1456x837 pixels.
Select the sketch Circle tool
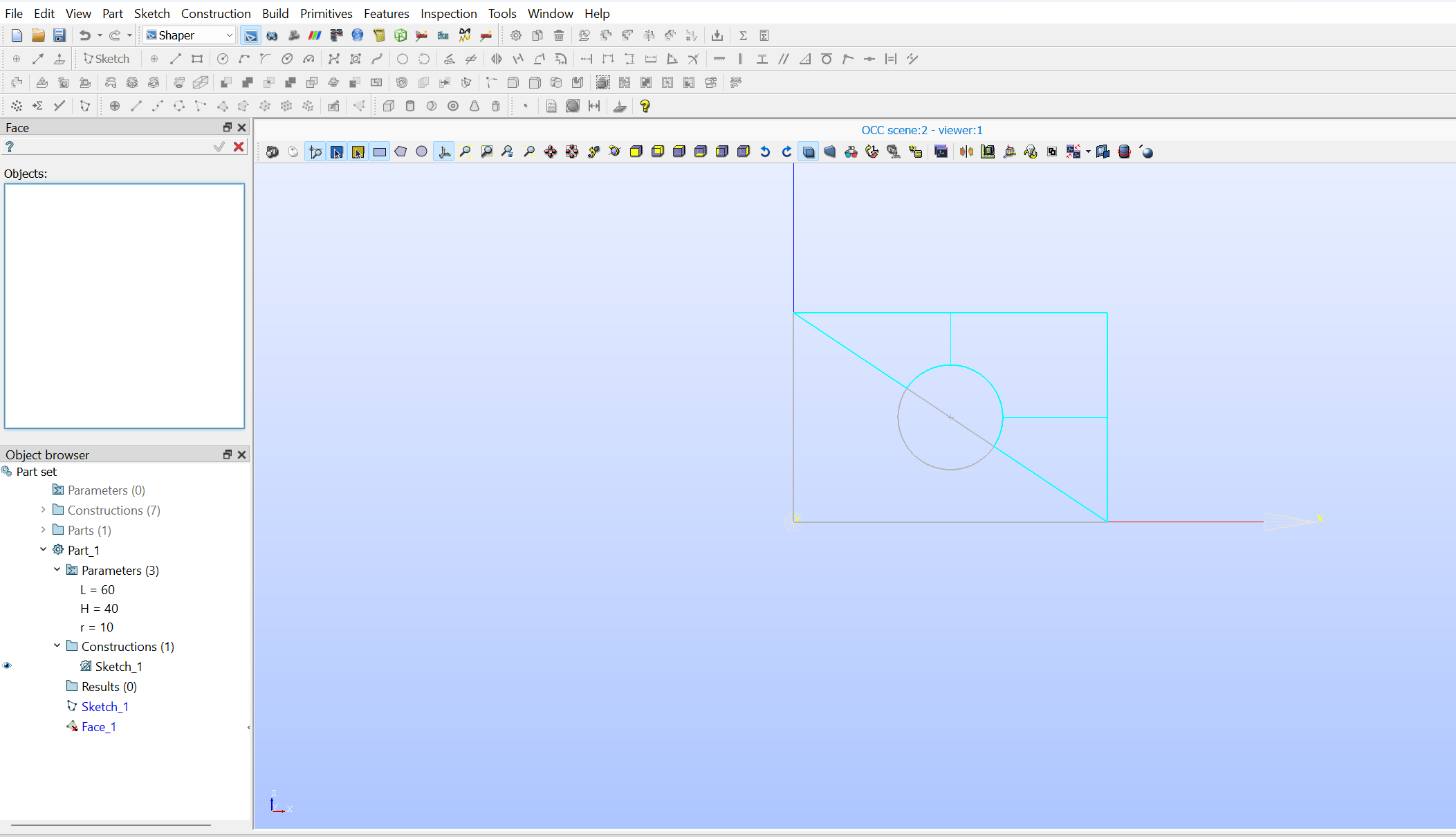pos(223,59)
